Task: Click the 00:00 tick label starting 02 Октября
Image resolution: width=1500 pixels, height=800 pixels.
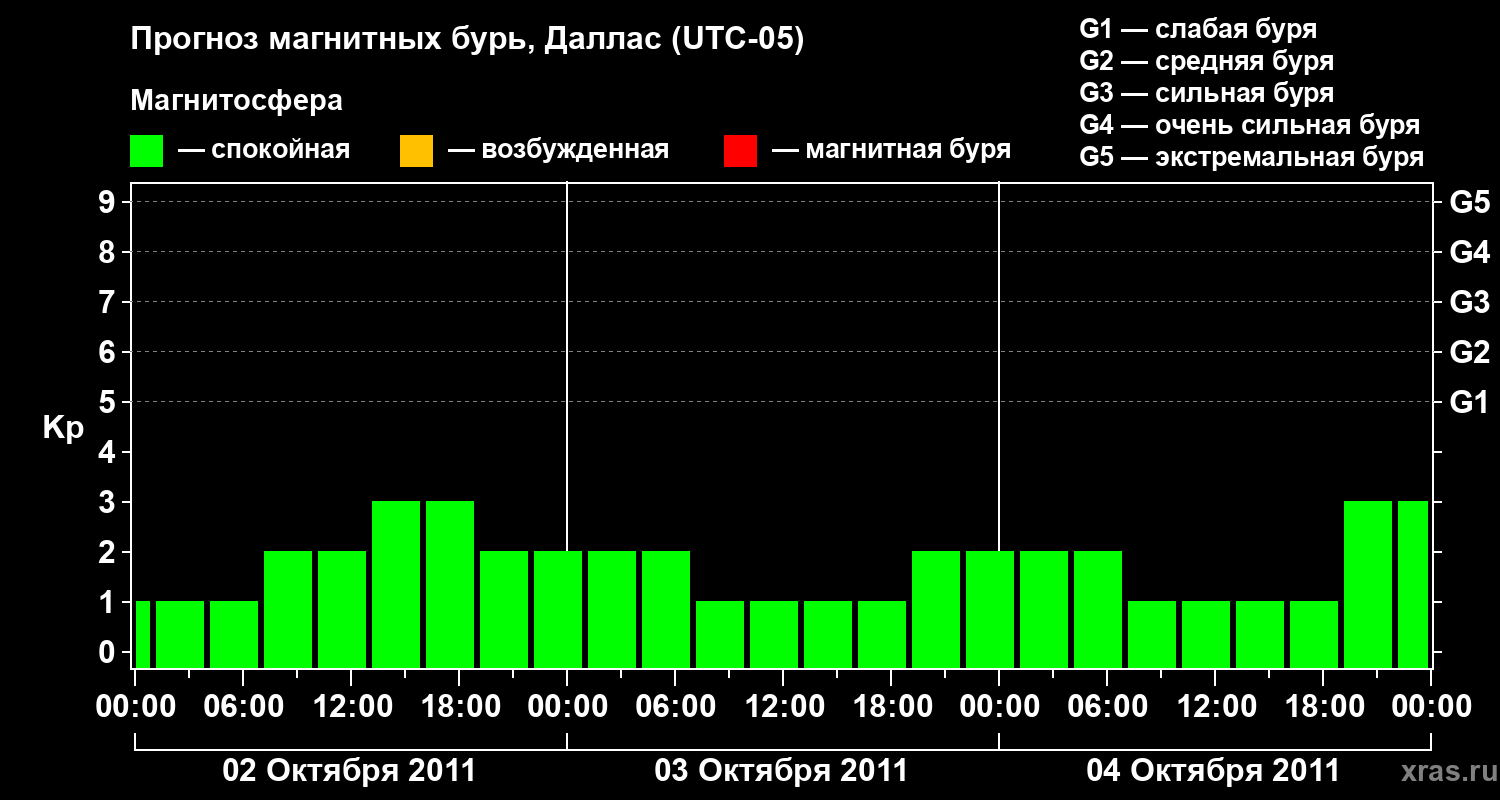Action: coord(135,707)
